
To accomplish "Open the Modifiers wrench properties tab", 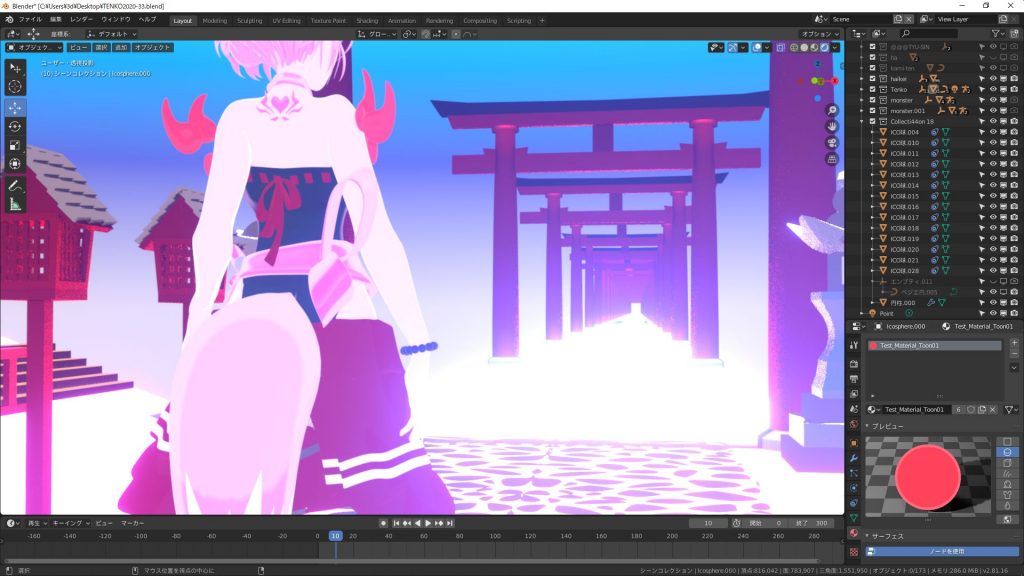I will point(854,458).
